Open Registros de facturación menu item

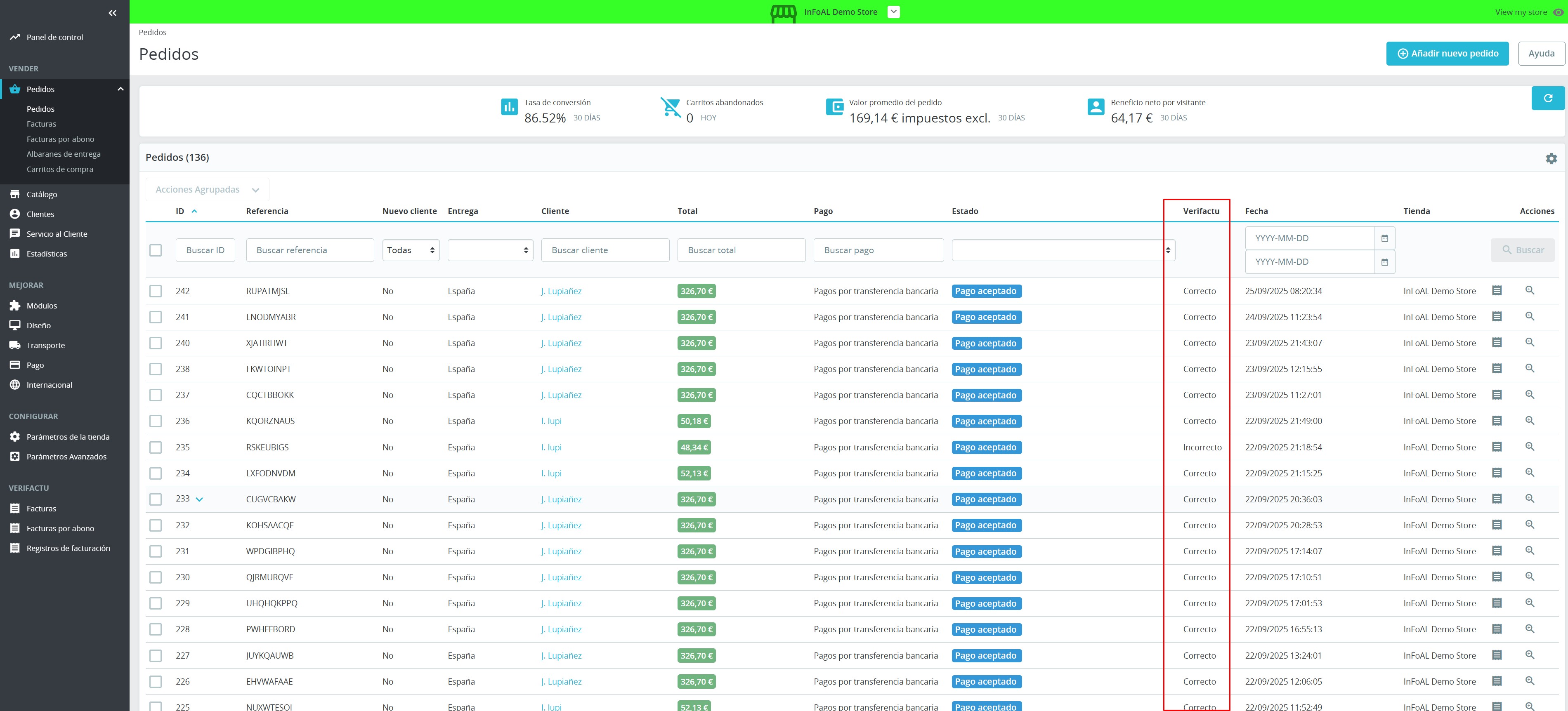click(68, 548)
